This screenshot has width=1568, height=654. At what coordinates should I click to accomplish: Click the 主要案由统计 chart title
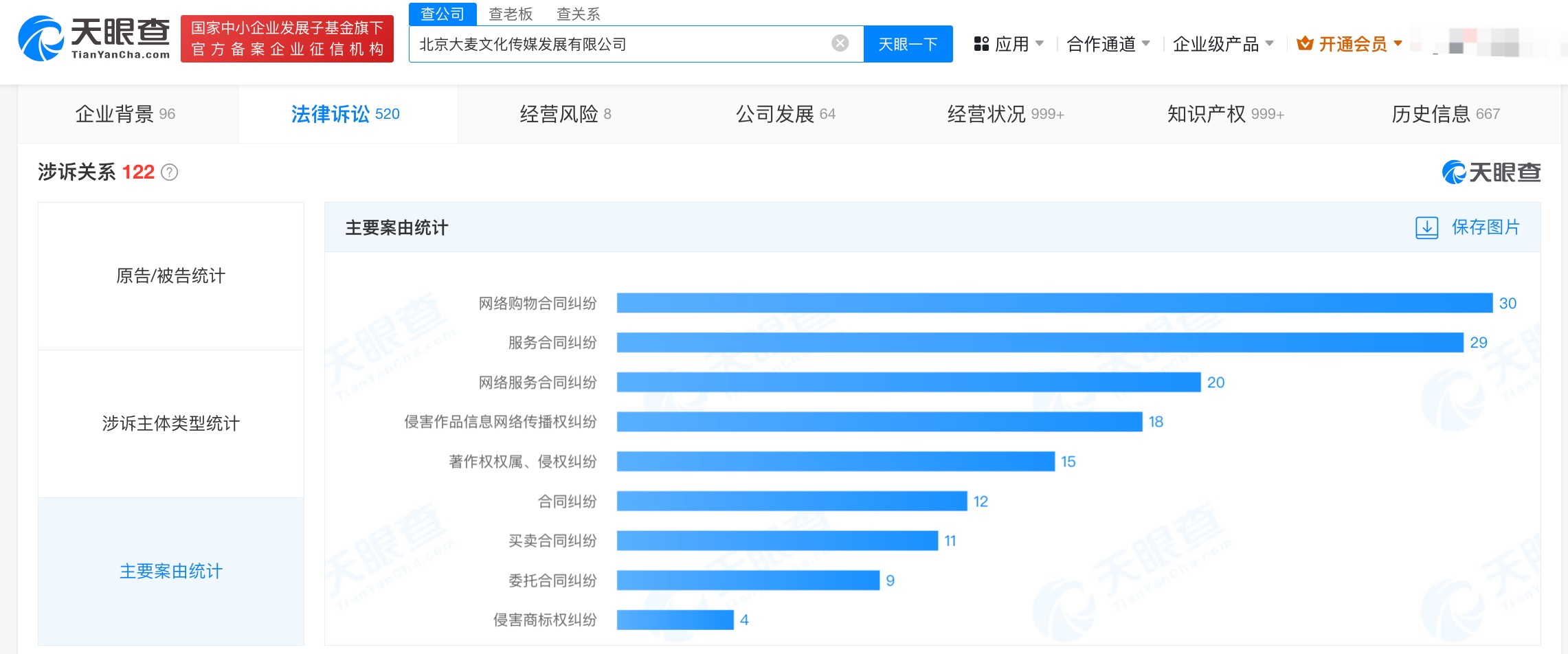396,227
